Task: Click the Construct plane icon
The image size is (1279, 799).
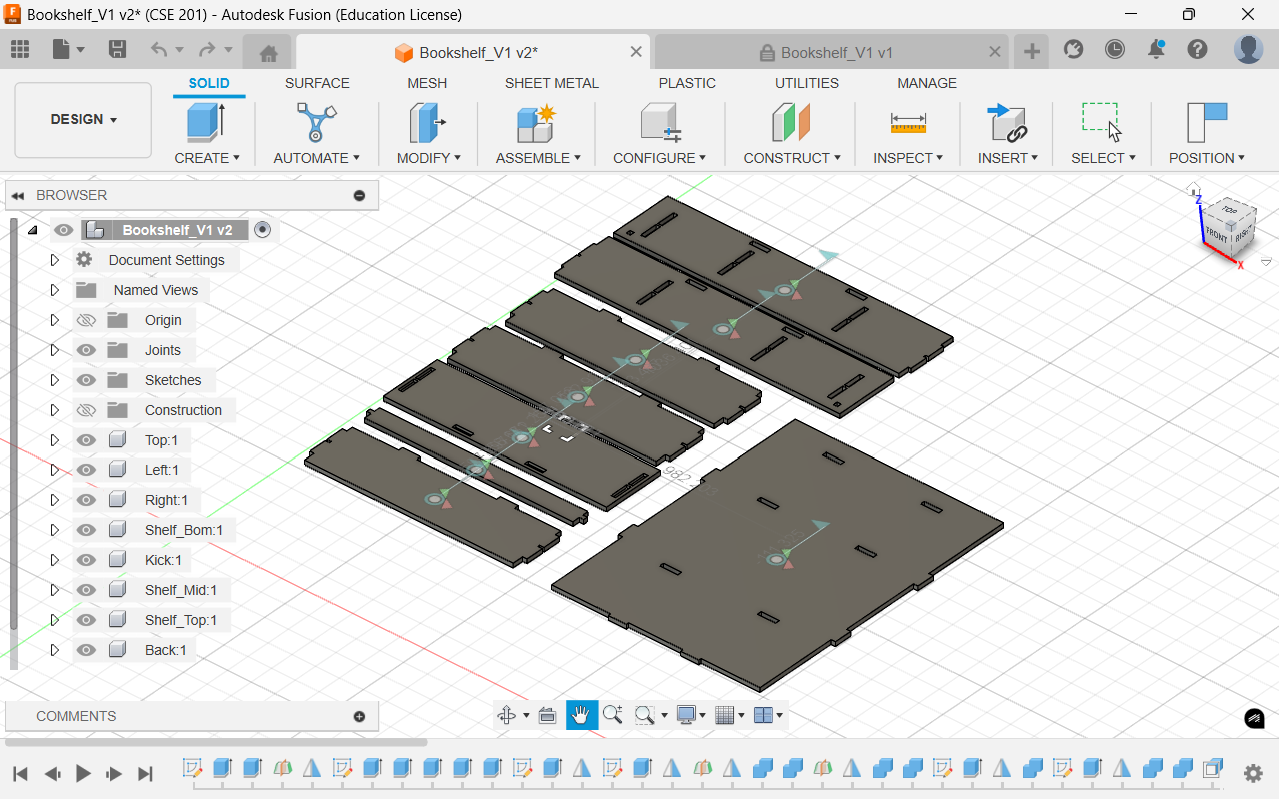Action: 791,122
